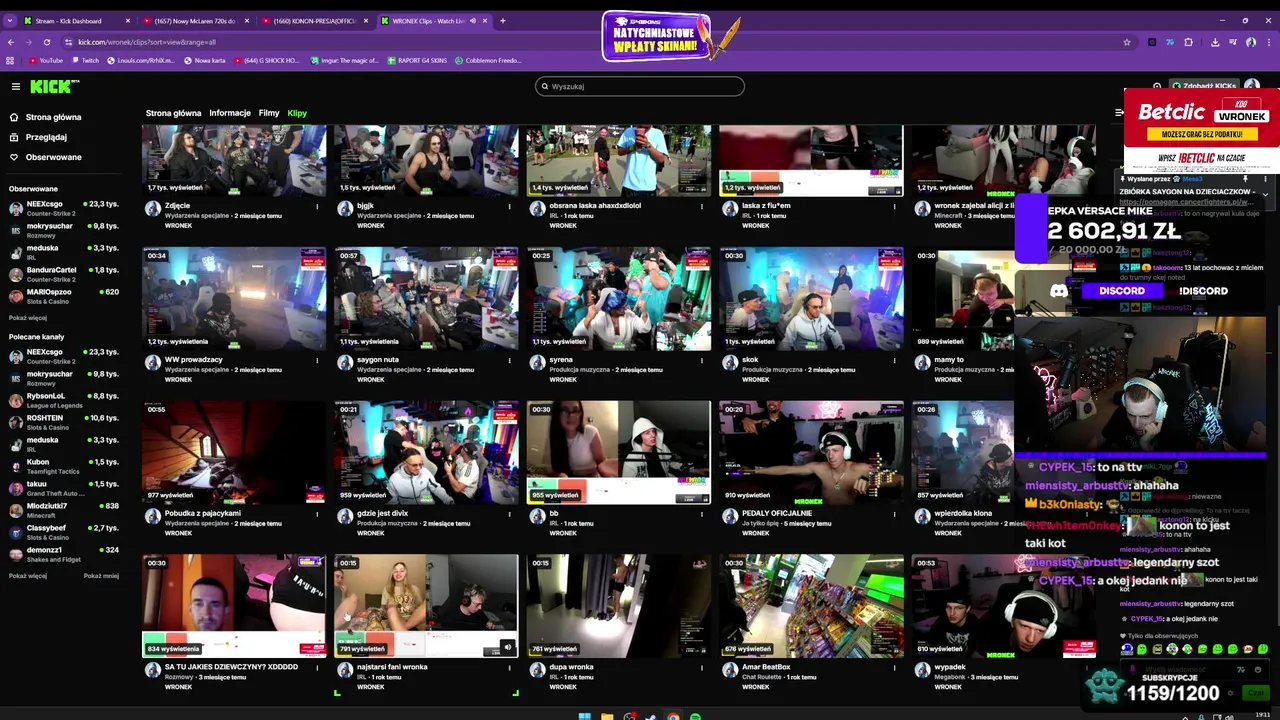Open Spotify from the taskbar
Image resolution: width=1280 pixels, height=720 pixels.
(x=695, y=716)
